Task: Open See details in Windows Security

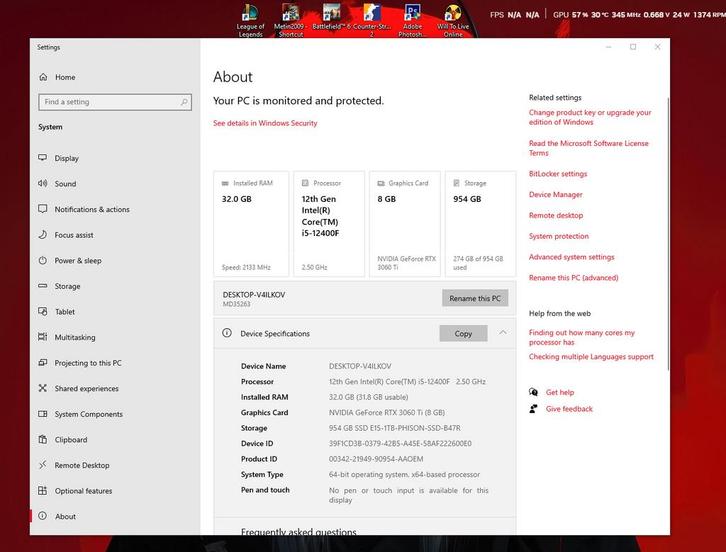Action: pyautogui.click(x=265, y=123)
